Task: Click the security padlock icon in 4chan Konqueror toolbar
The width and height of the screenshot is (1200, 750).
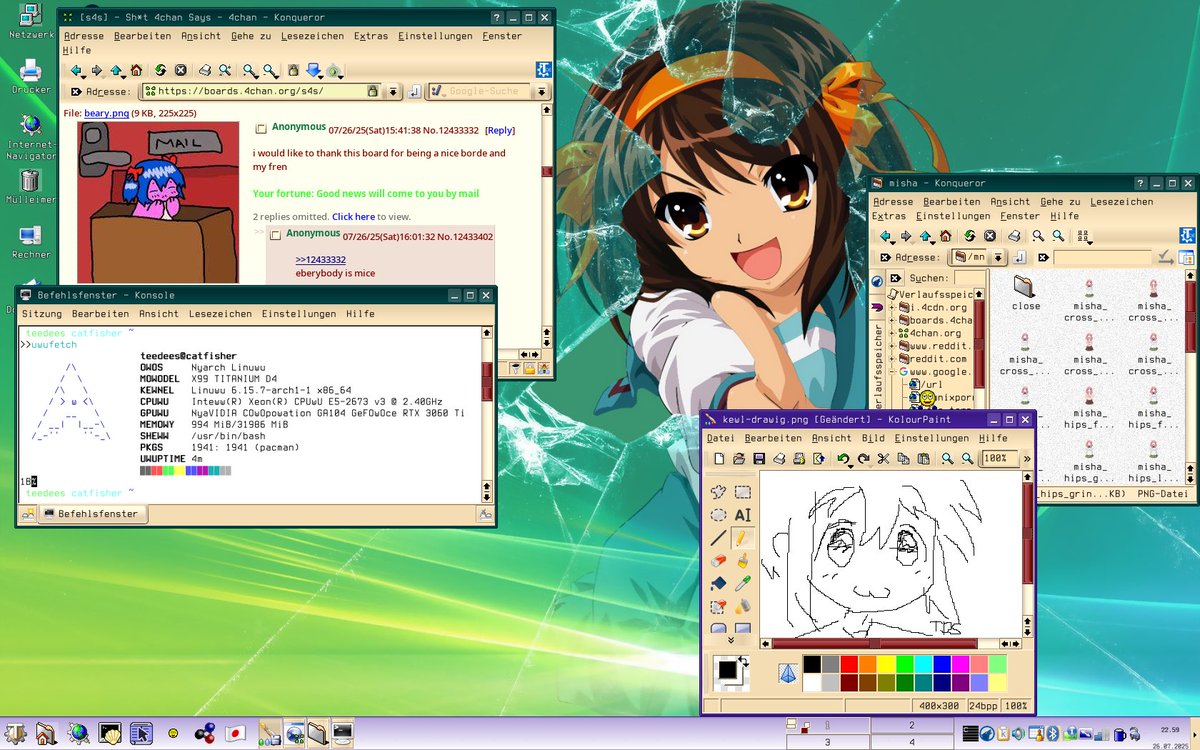Action: [293, 70]
